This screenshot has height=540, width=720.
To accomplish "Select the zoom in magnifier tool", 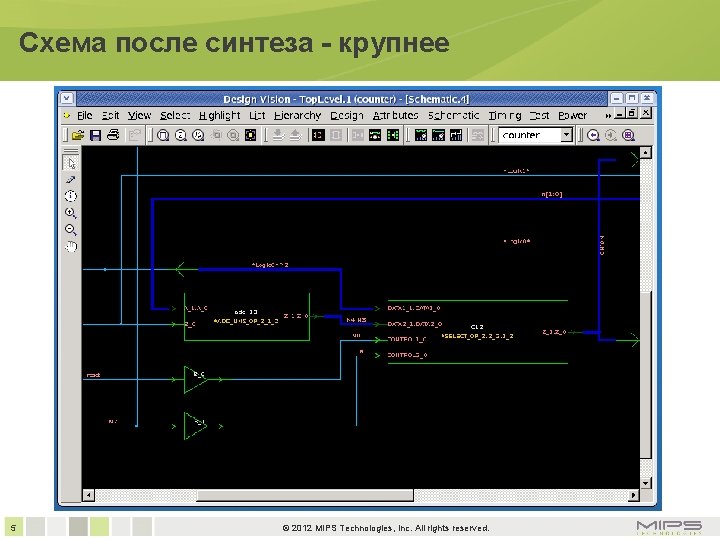I will pos(71,213).
